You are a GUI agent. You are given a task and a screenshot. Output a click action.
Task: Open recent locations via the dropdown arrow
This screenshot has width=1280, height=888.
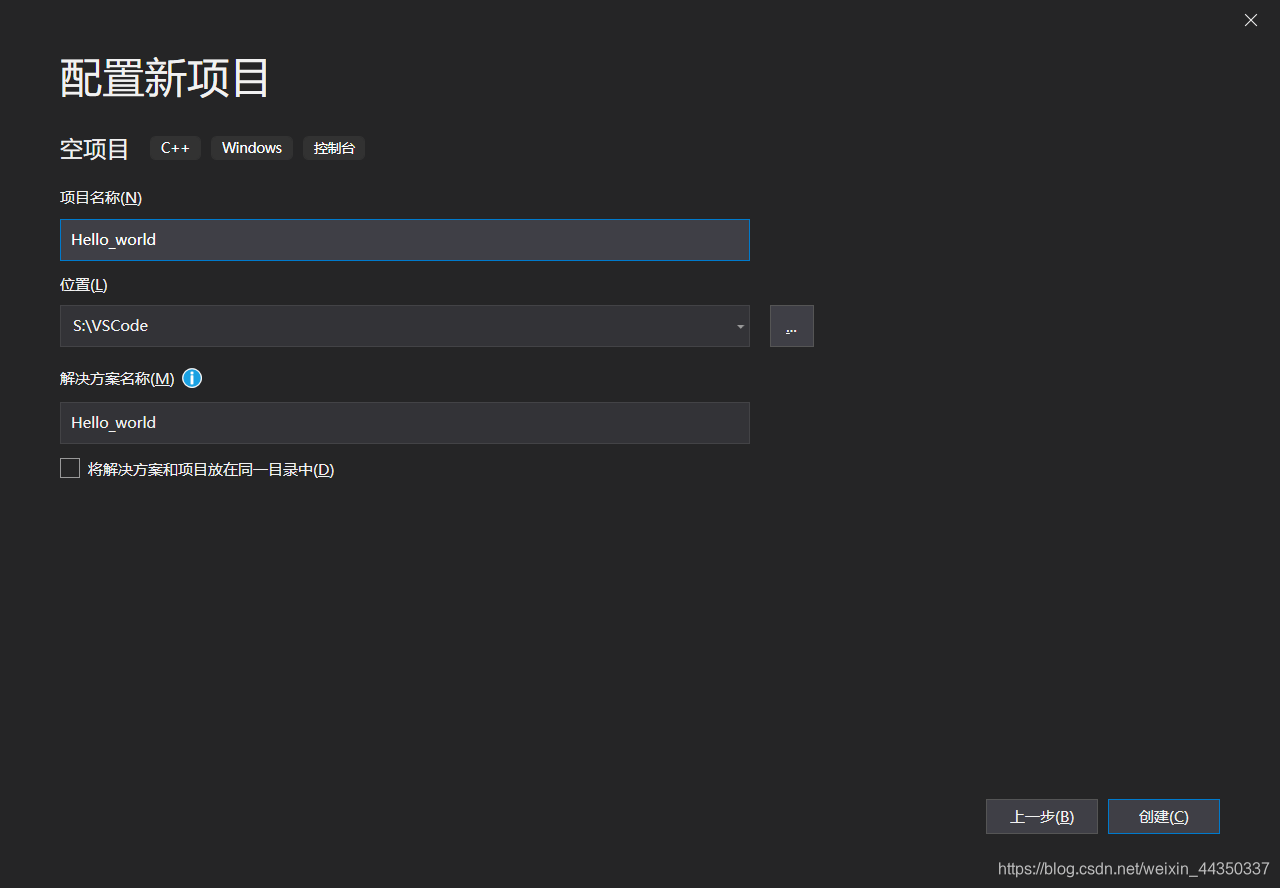coord(740,326)
